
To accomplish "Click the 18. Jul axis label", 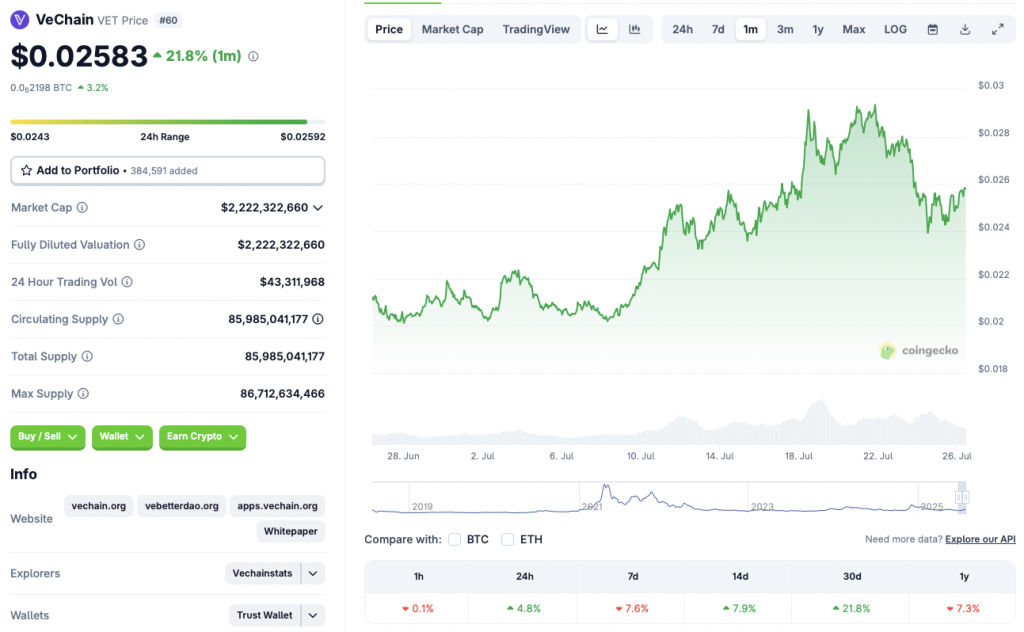I will click(x=799, y=456).
